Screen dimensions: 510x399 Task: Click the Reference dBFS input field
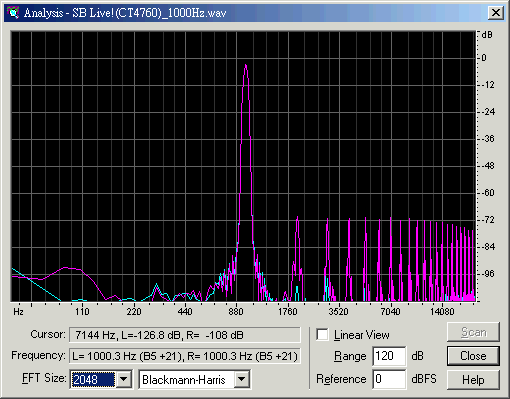pyautogui.click(x=389, y=379)
